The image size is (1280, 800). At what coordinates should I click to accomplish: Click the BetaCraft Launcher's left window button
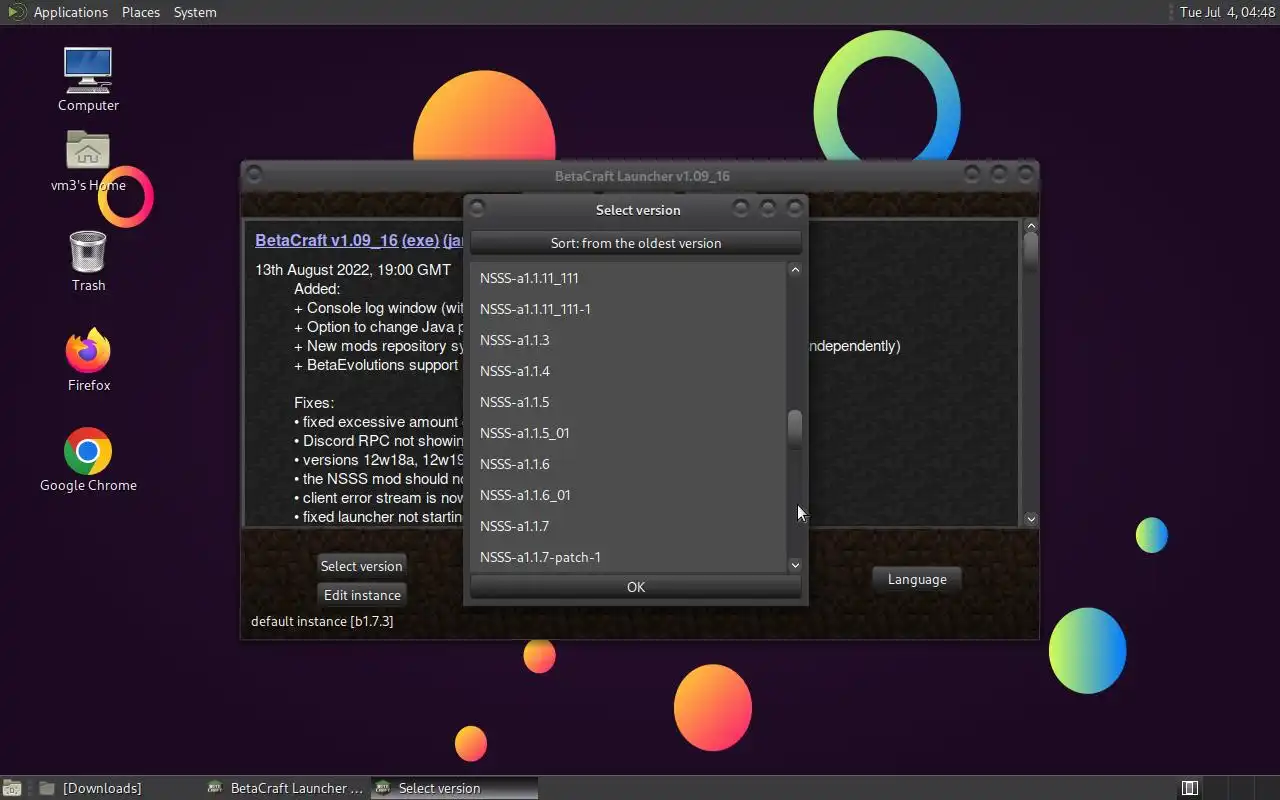(x=254, y=174)
